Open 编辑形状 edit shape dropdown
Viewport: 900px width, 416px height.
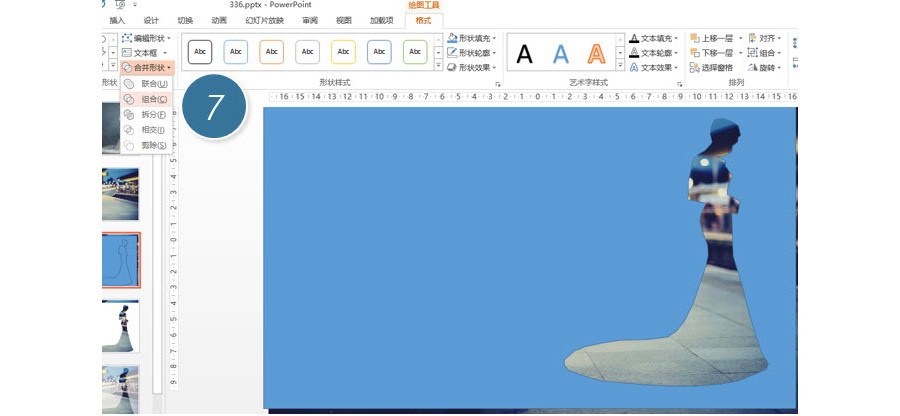point(147,38)
